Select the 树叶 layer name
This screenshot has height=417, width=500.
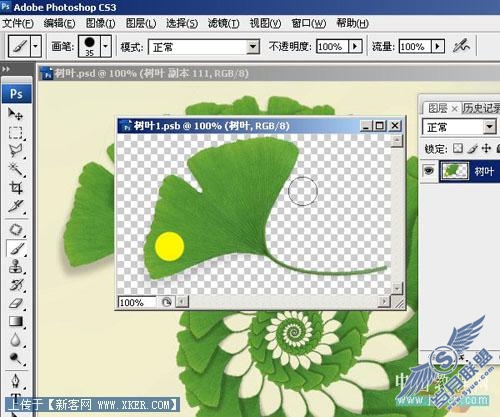(484, 171)
